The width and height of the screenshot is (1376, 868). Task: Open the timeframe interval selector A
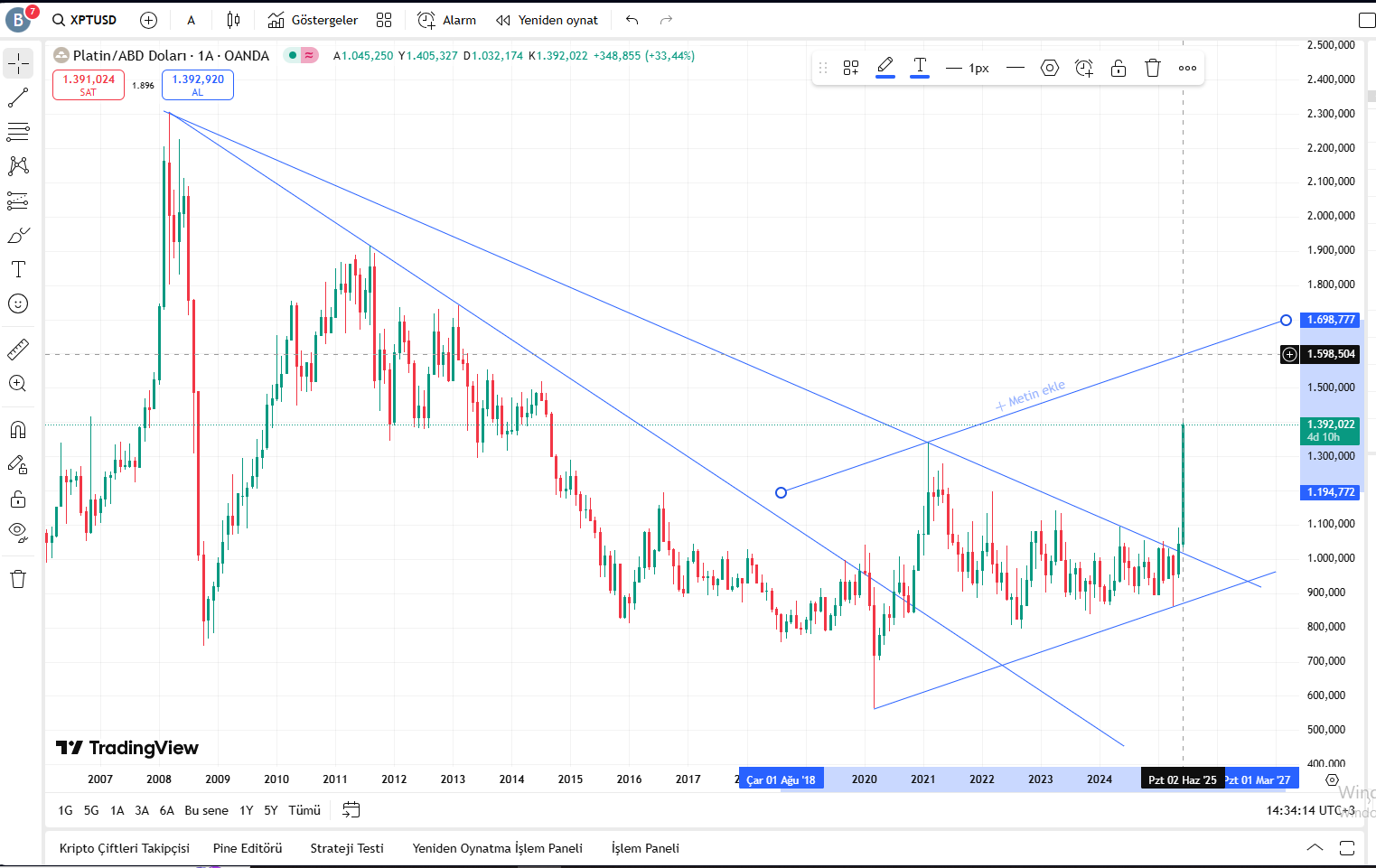click(x=191, y=20)
